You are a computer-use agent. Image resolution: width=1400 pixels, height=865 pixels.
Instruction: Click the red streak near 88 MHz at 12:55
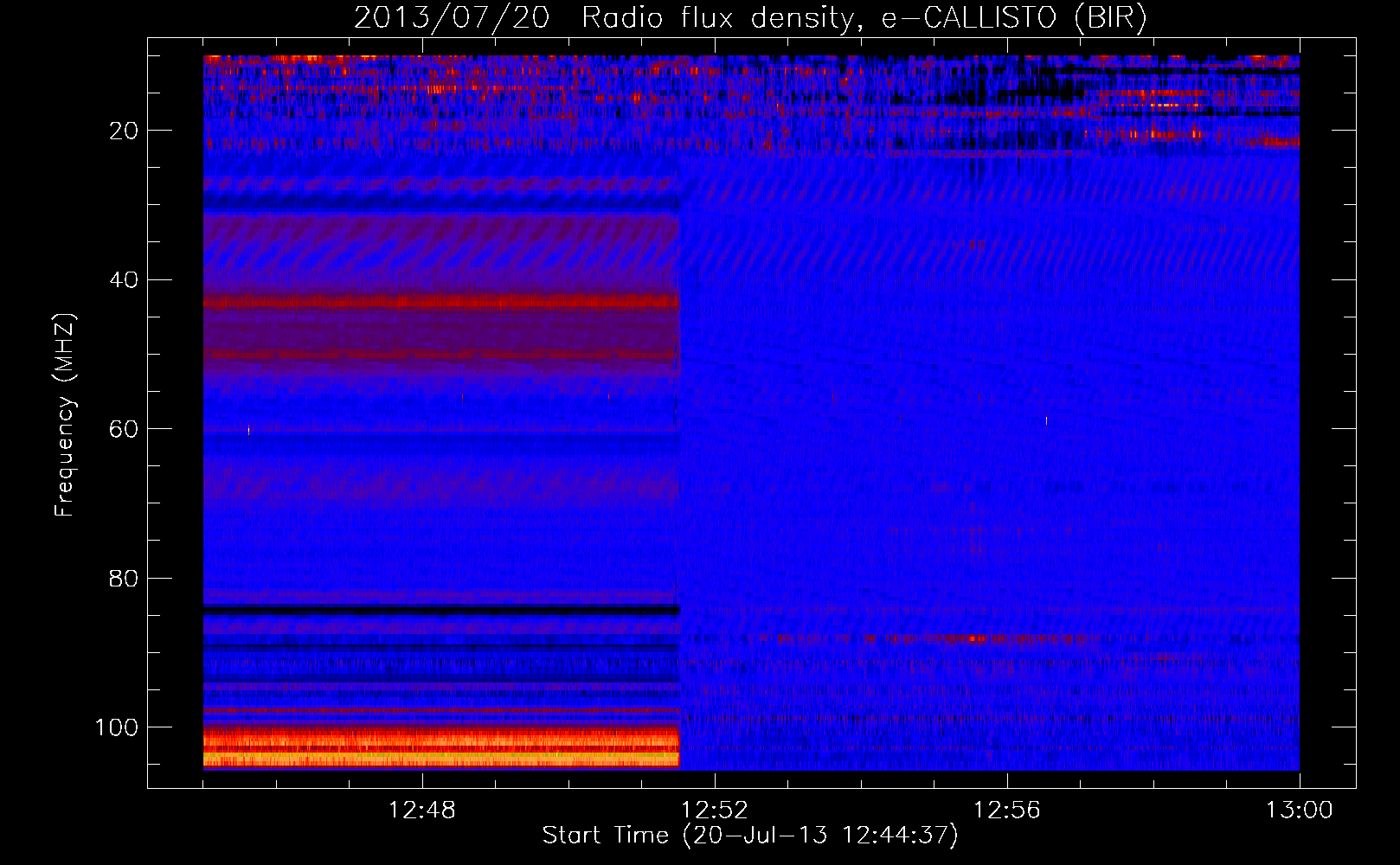pos(978,639)
